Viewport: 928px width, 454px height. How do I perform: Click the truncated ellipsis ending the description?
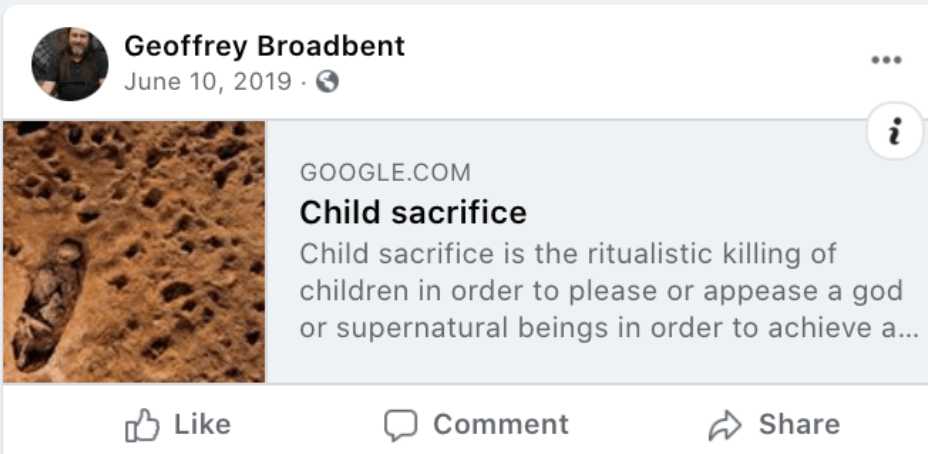[908, 330]
